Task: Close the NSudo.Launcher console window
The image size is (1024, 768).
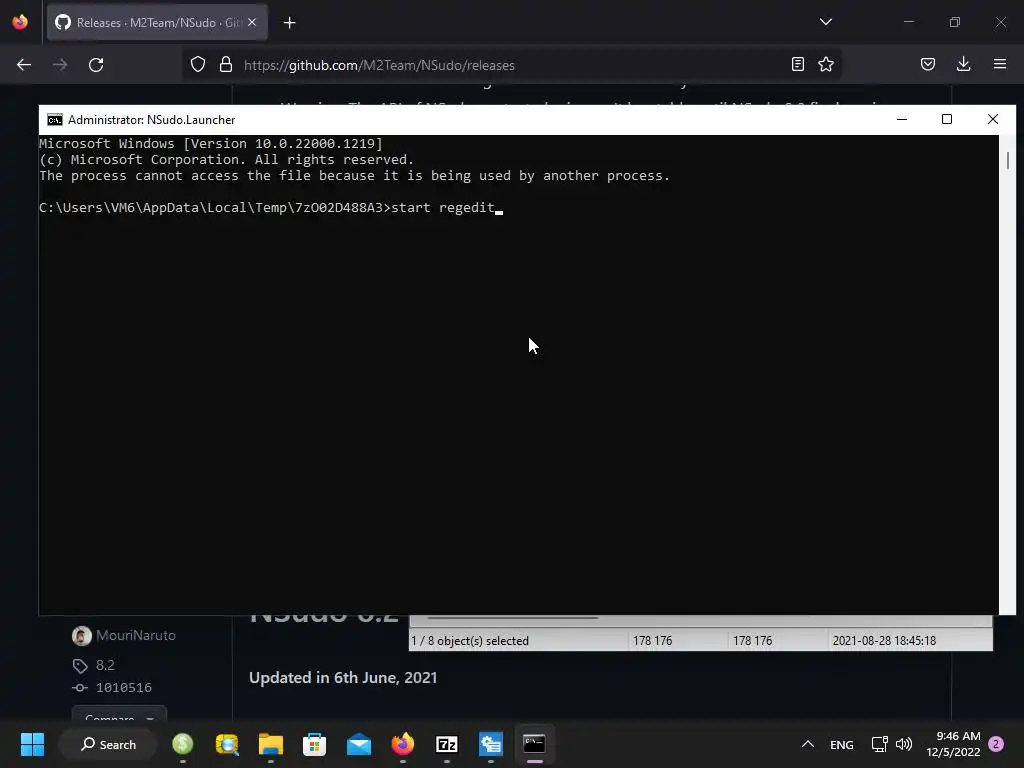Action: 993,119
